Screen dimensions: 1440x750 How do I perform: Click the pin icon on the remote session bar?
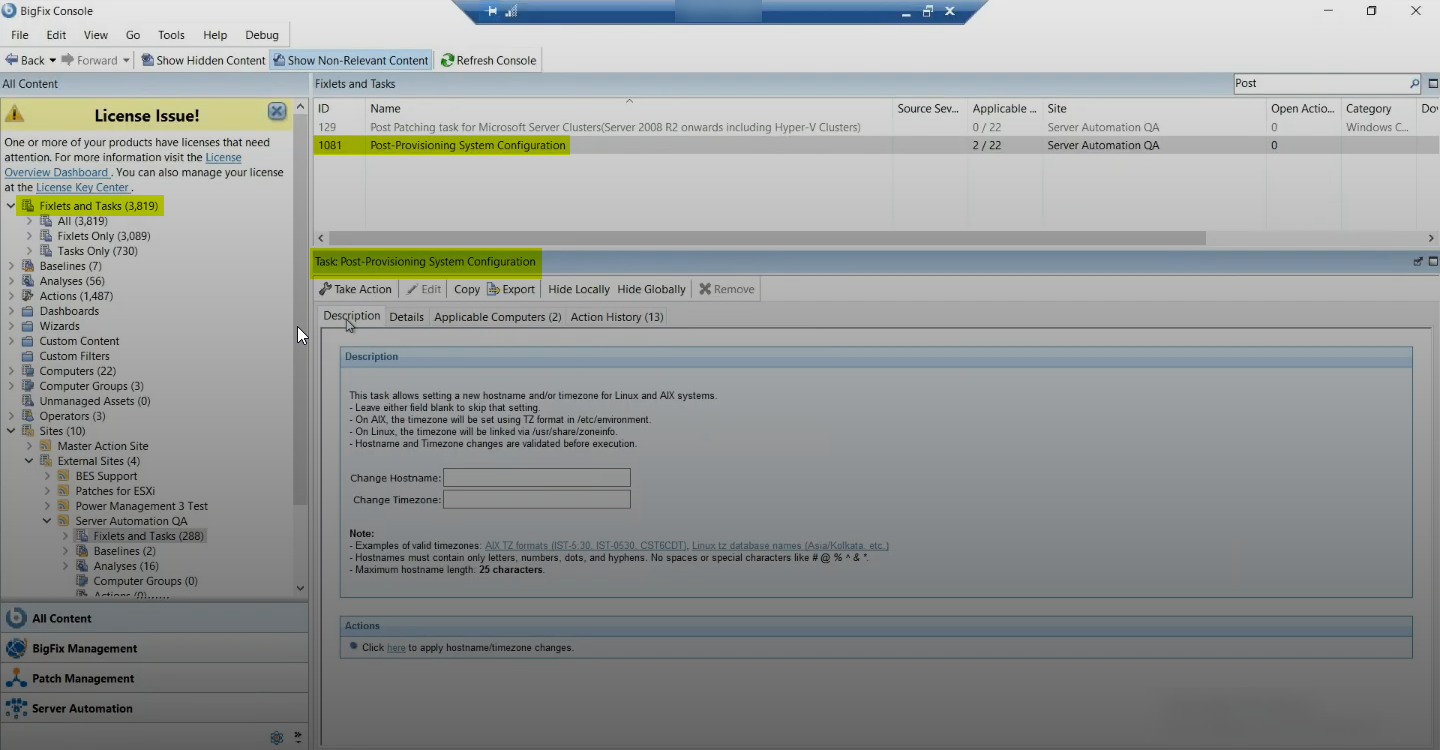(x=491, y=11)
